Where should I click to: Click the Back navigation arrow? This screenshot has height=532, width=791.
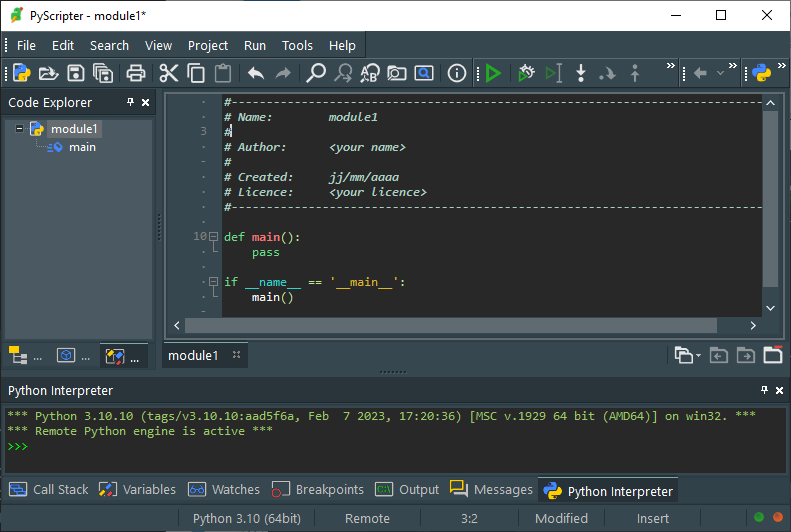[700, 74]
